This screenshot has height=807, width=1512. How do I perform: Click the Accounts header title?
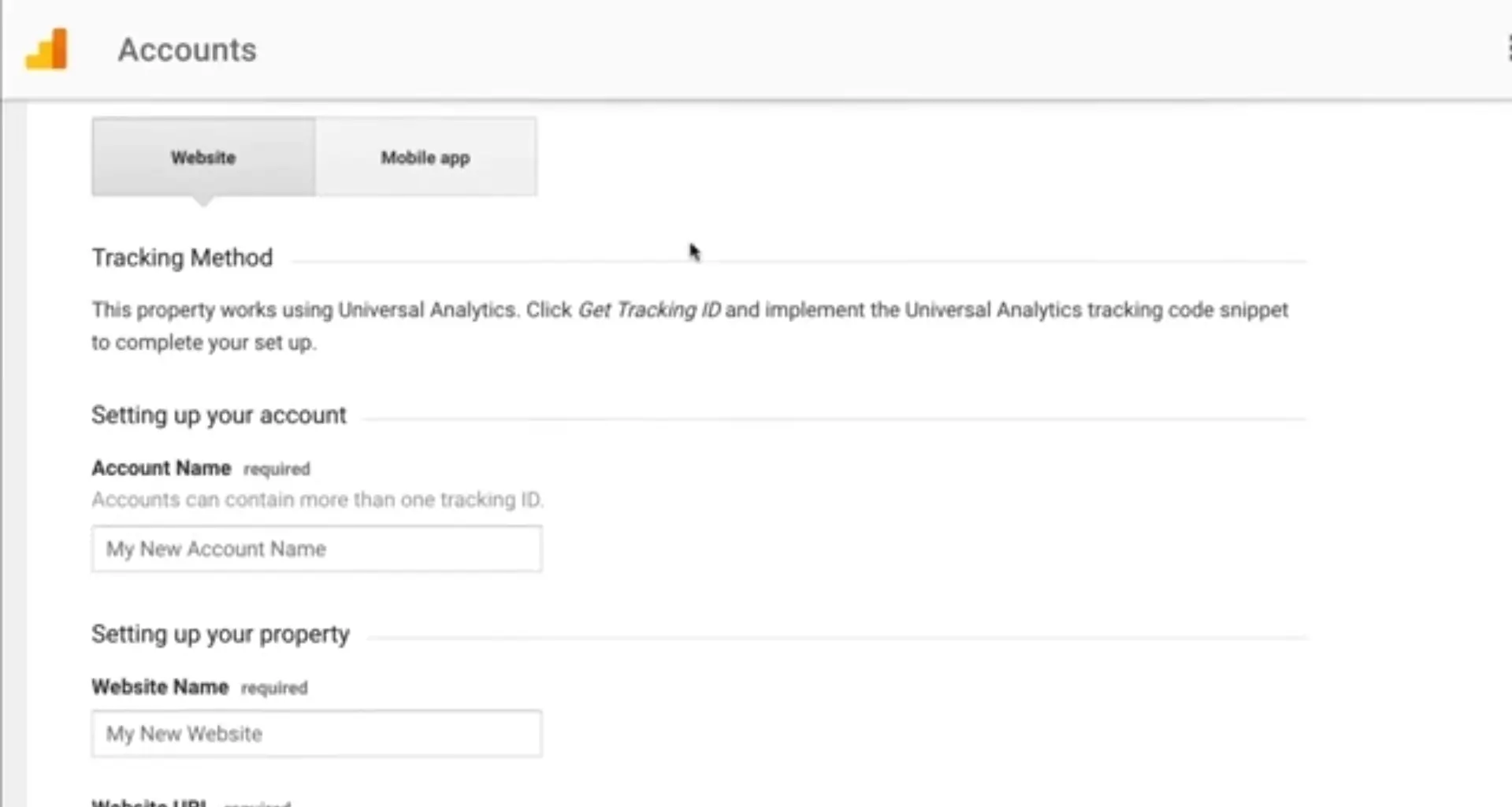pos(187,50)
